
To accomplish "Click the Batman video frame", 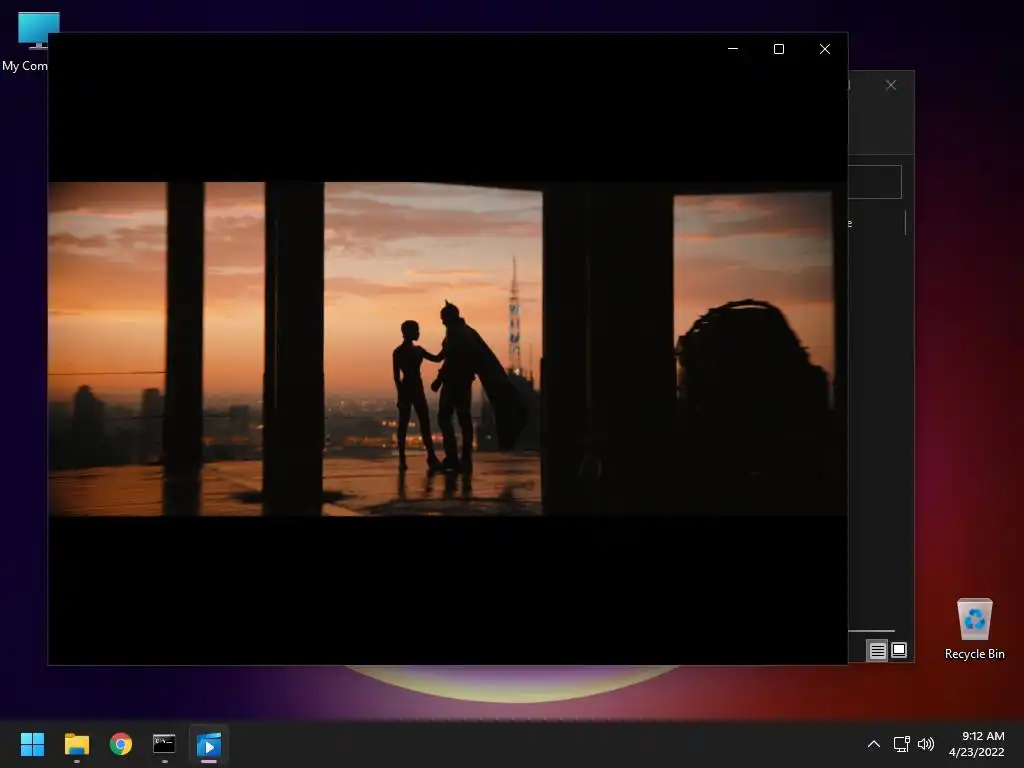I will click(x=447, y=349).
